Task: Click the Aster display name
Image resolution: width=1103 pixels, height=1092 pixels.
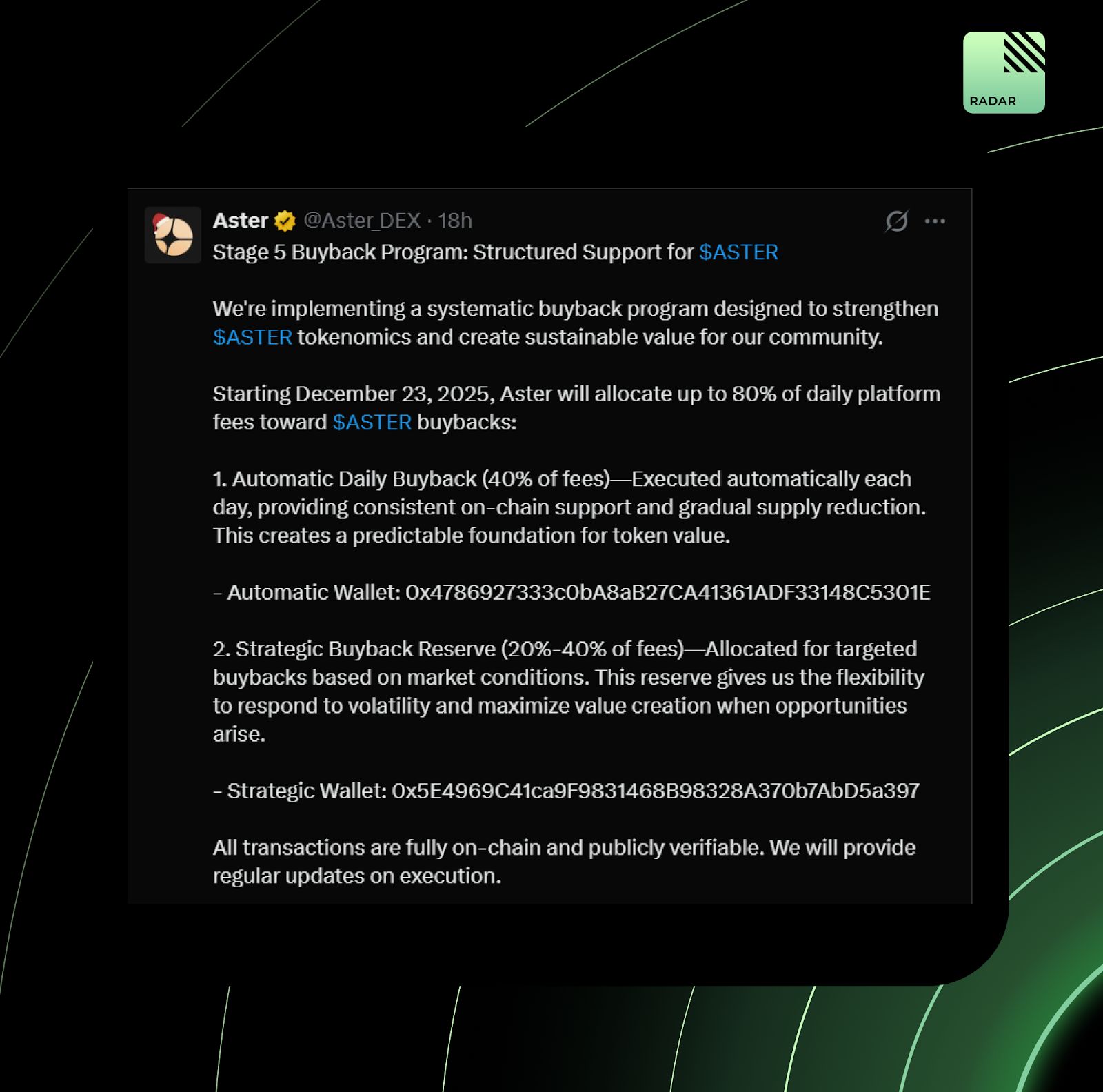Action: (241, 221)
